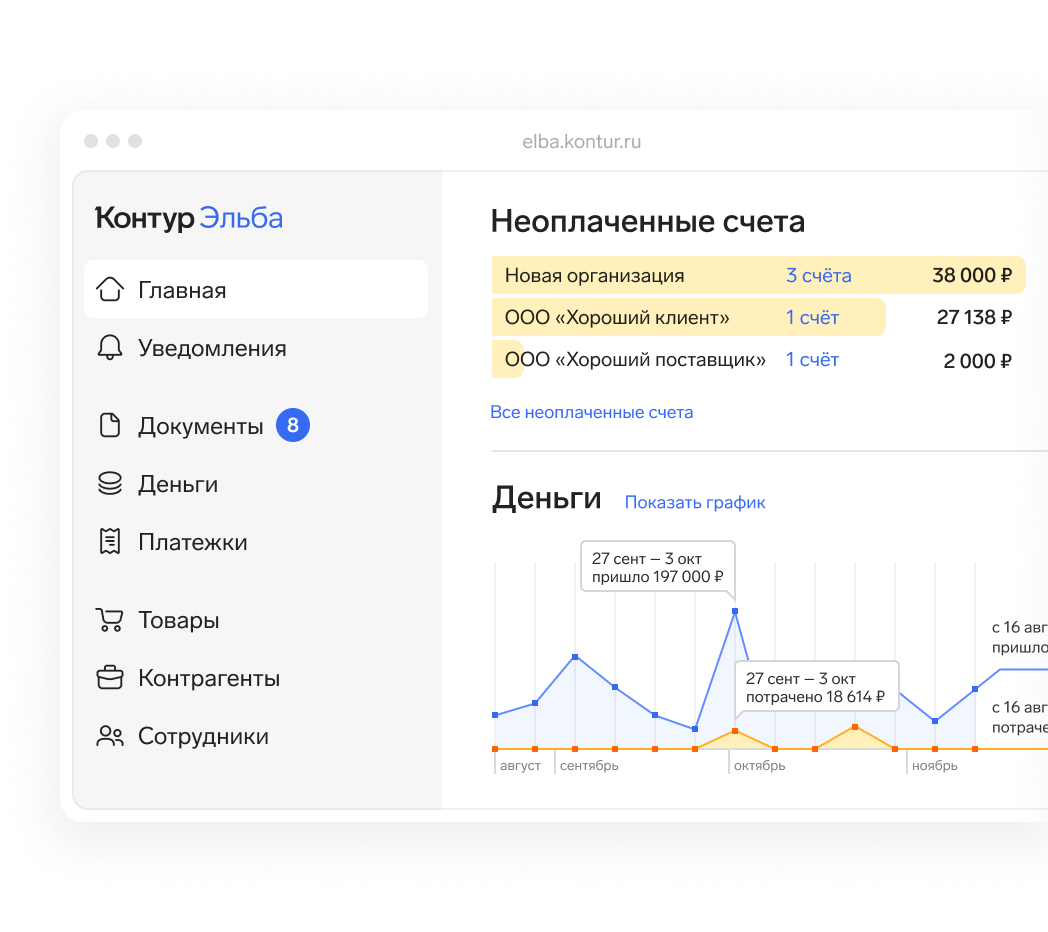This screenshot has height=932, width=1048.
Task: Click the house icon for Главная
Action: tap(110, 290)
